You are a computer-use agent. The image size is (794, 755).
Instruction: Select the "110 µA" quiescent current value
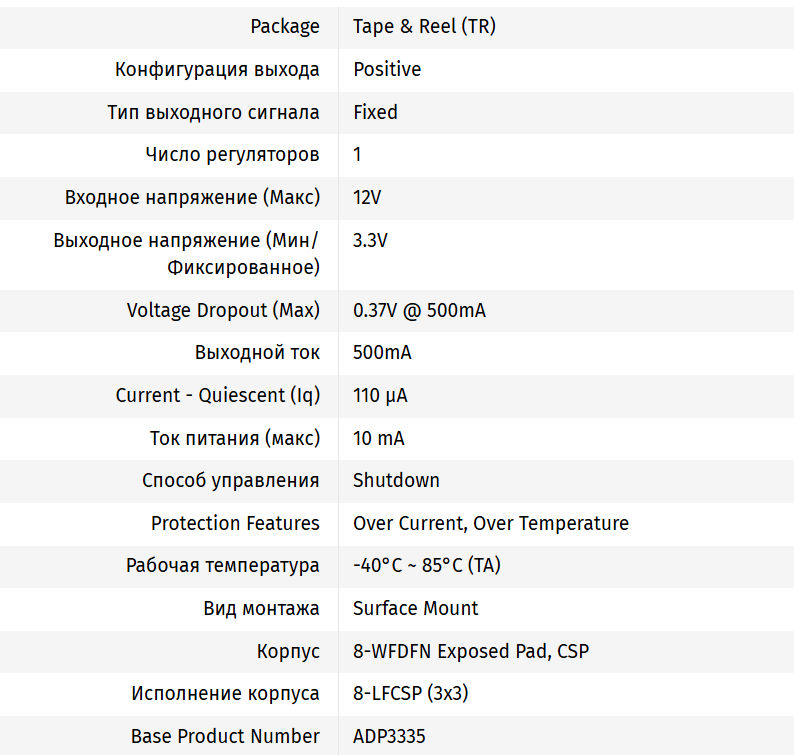pos(380,396)
